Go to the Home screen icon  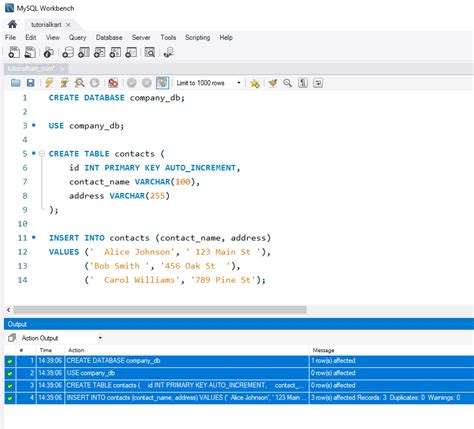12,24
